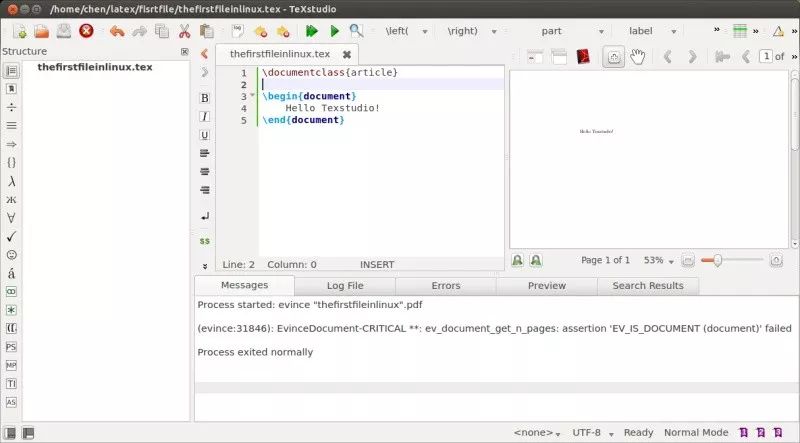Close the Structure panel
This screenshot has width=800, height=443.
coord(185,52)
